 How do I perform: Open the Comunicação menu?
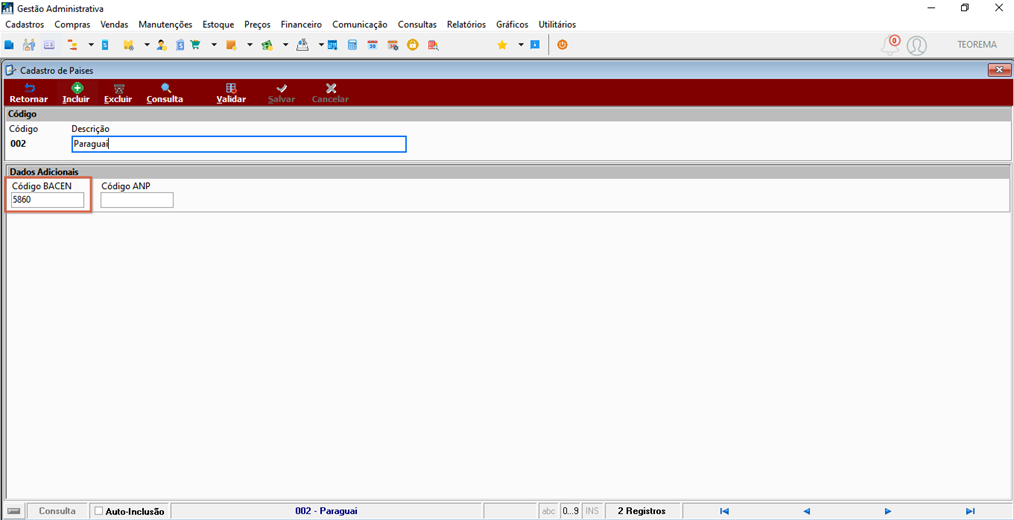(360, 25)
